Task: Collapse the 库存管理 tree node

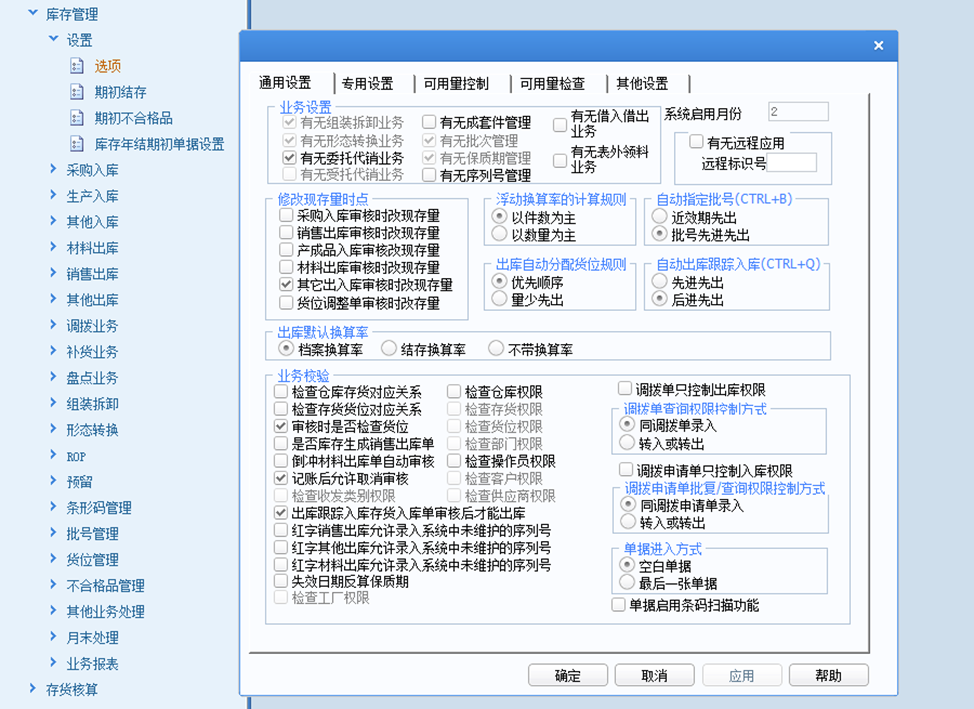Action: pyautogui.click(x=33, y=12)
